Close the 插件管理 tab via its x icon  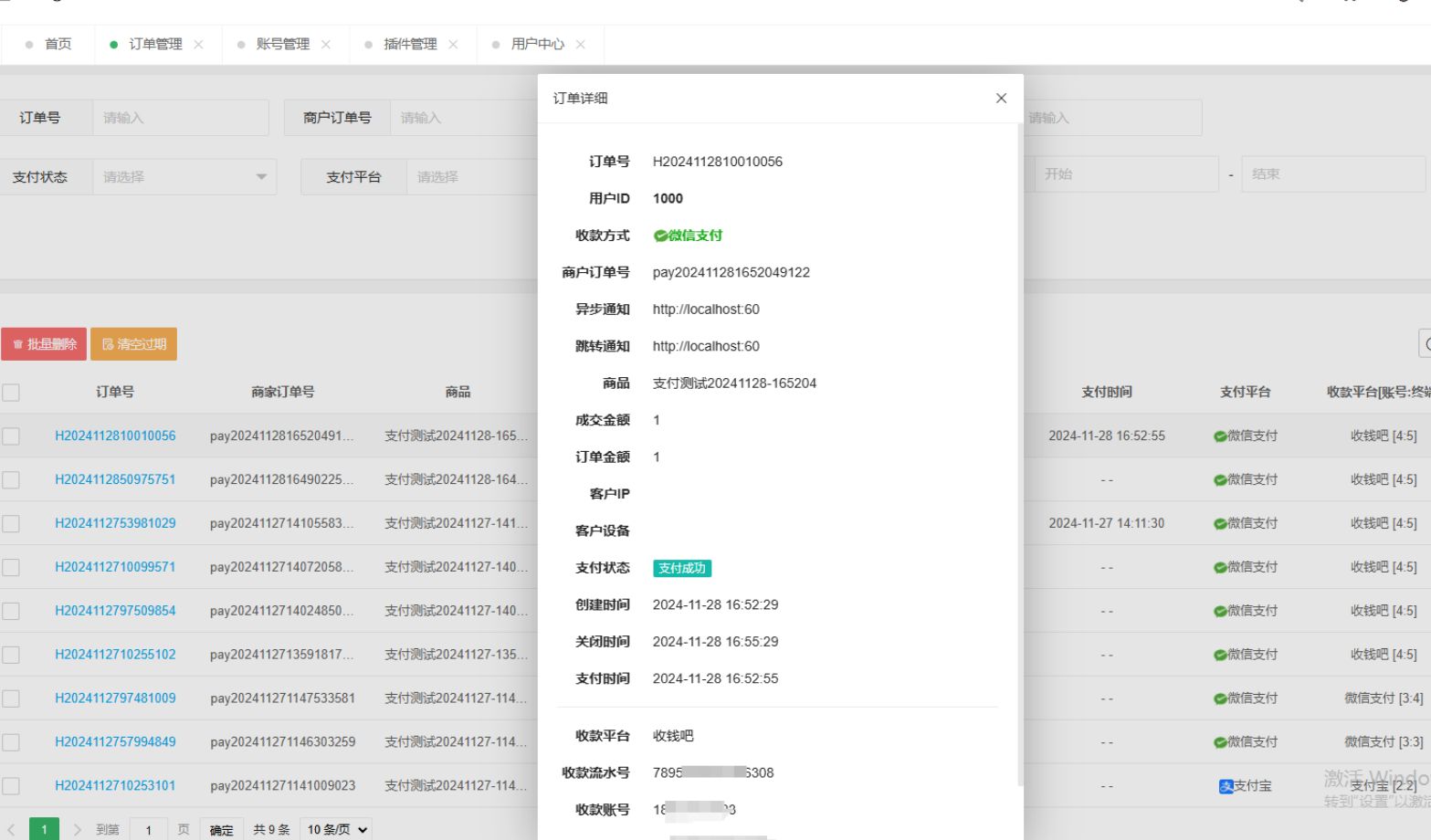tap(456, 43)
